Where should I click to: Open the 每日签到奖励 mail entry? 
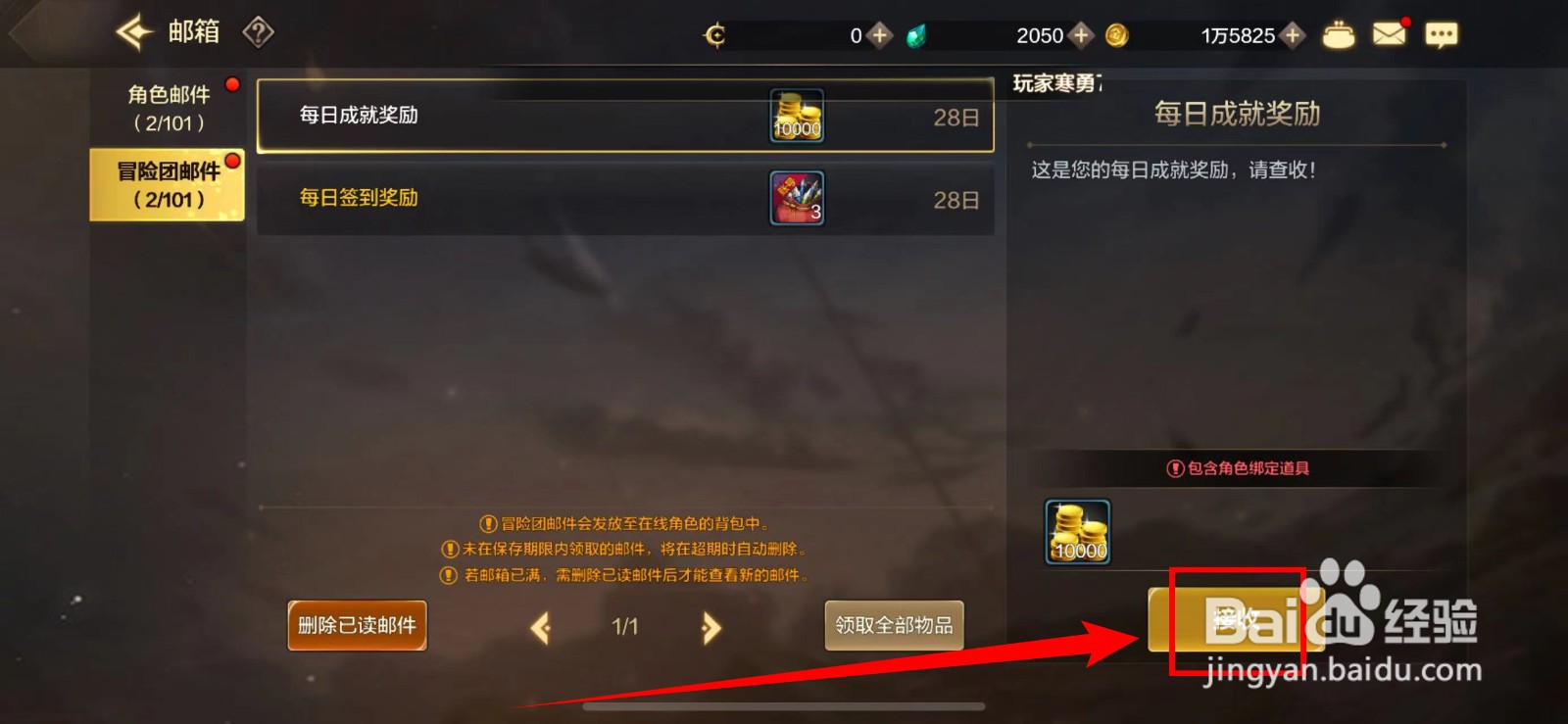tap(625, 198)
